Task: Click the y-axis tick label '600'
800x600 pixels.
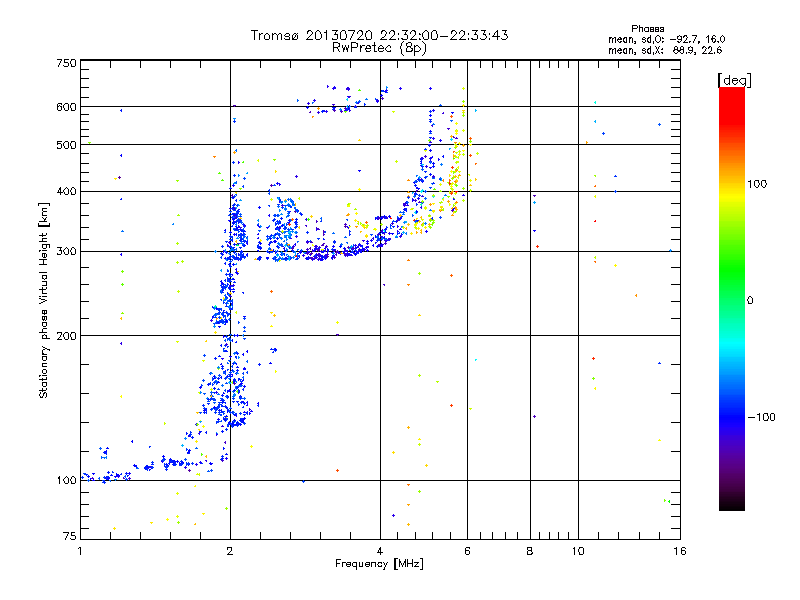Action: [66, 107]
